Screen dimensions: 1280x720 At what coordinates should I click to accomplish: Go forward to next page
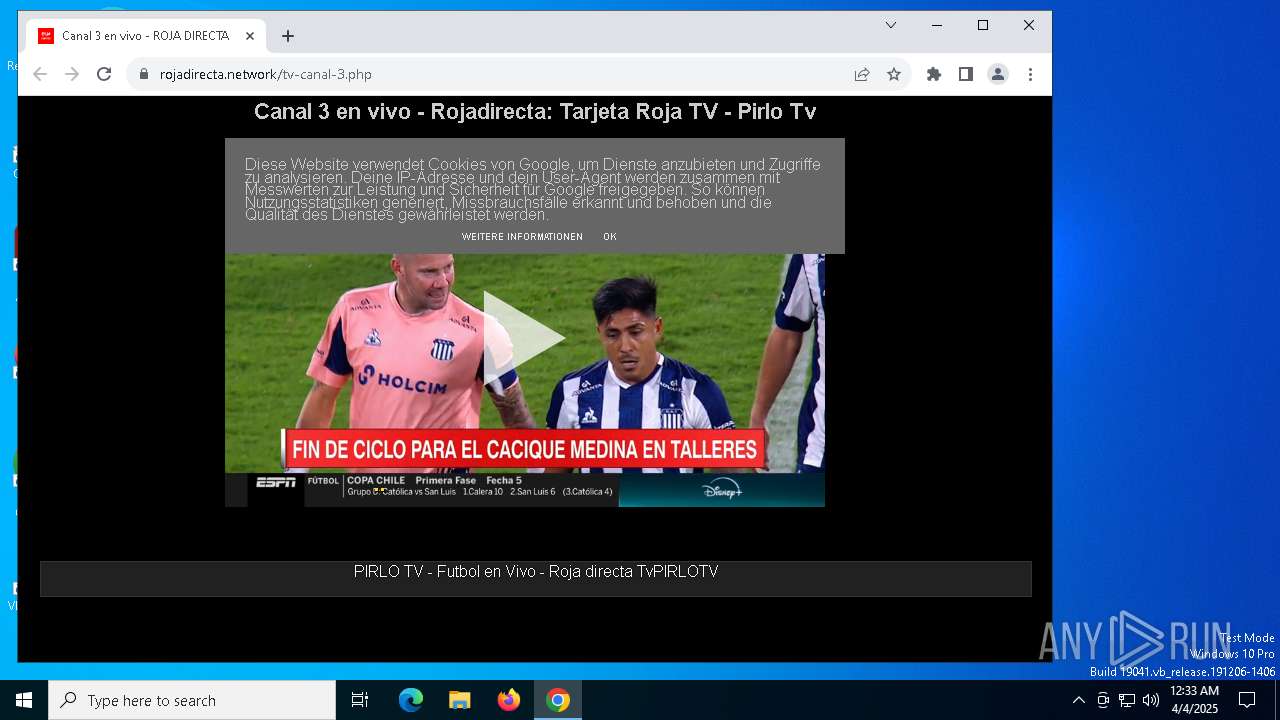pyautogui.click(x=72, y=74)
